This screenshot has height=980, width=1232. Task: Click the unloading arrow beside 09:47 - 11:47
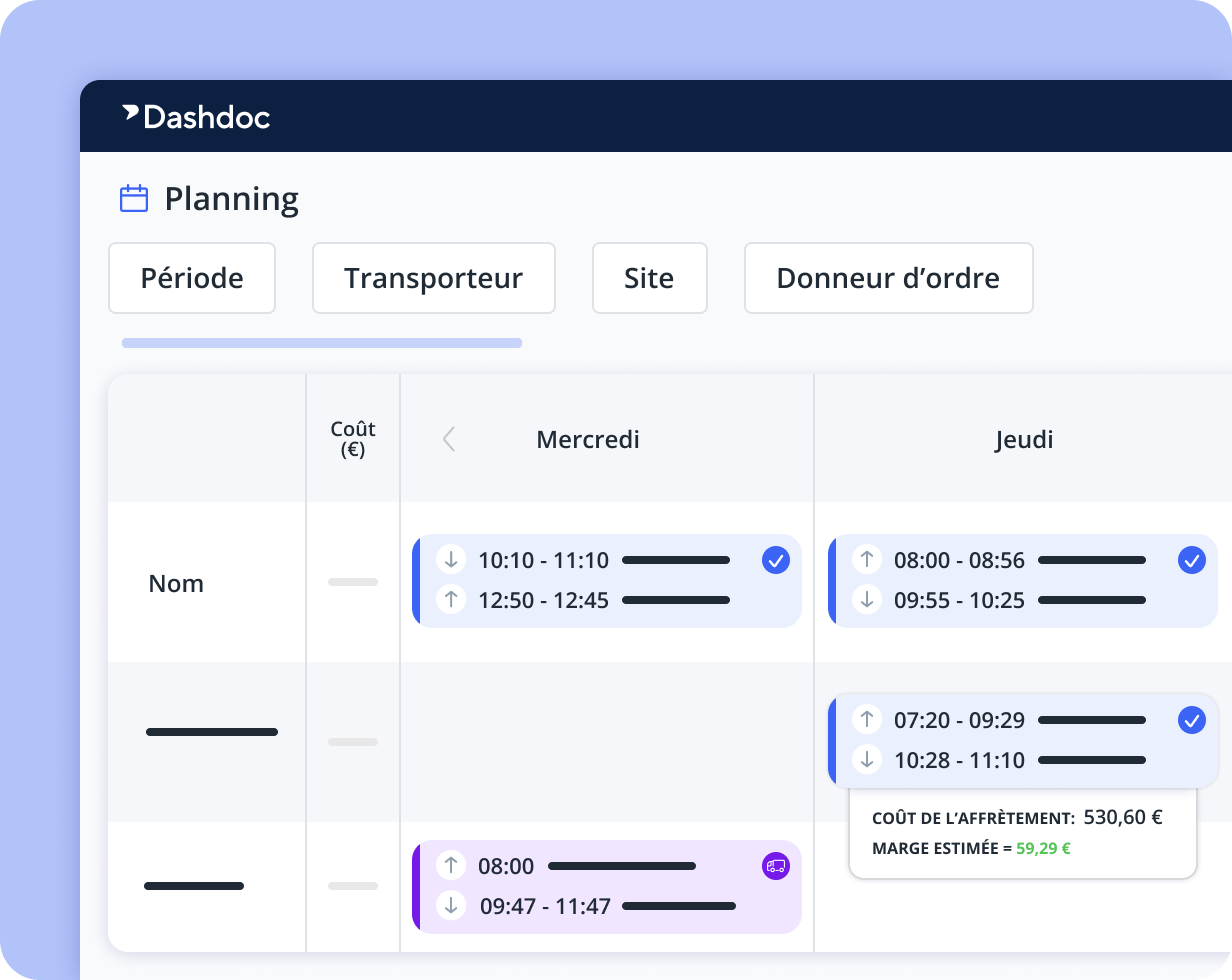click(x=451, y=906)
